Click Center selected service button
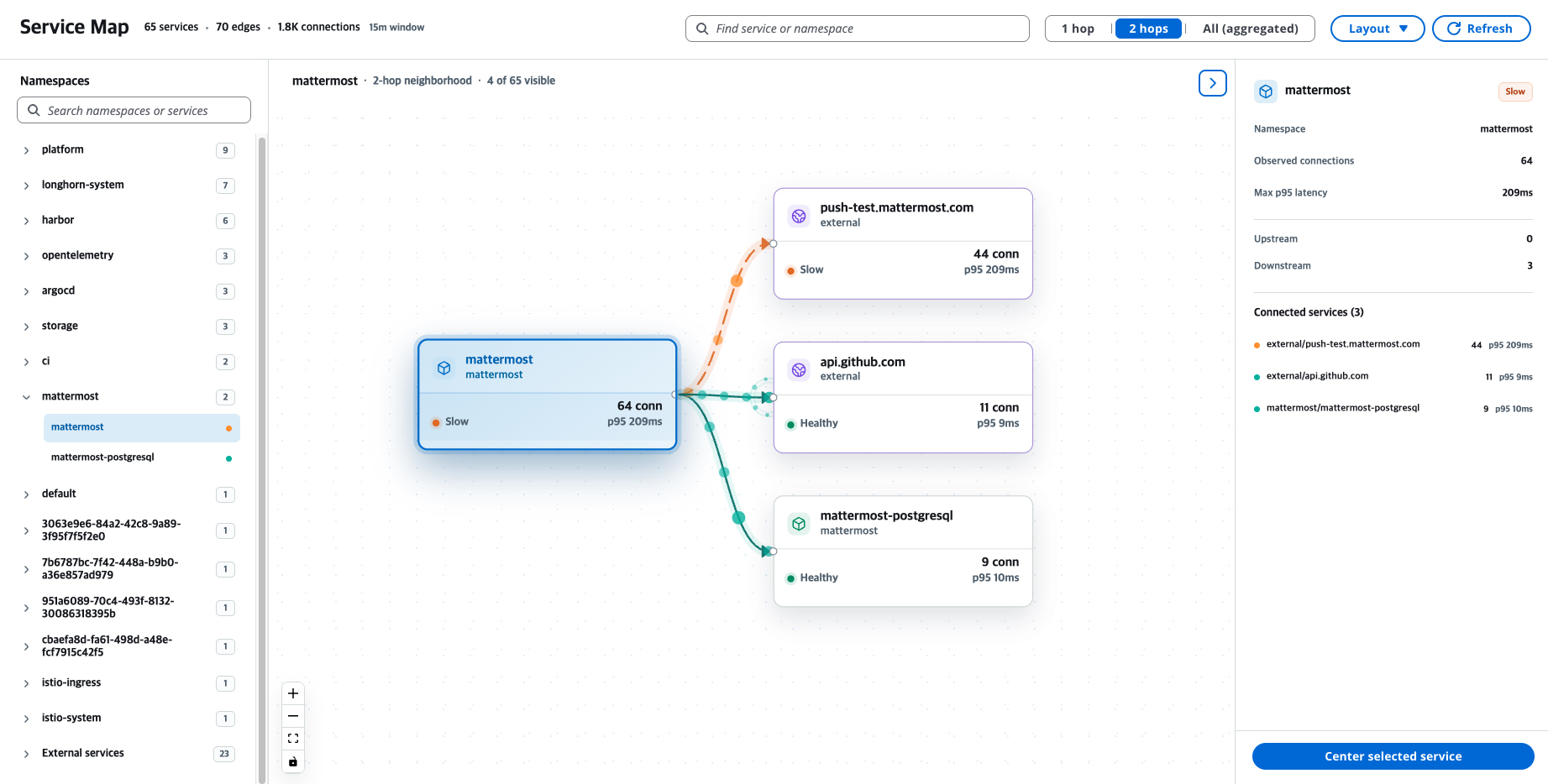1548x784 pixels. 1393,756
